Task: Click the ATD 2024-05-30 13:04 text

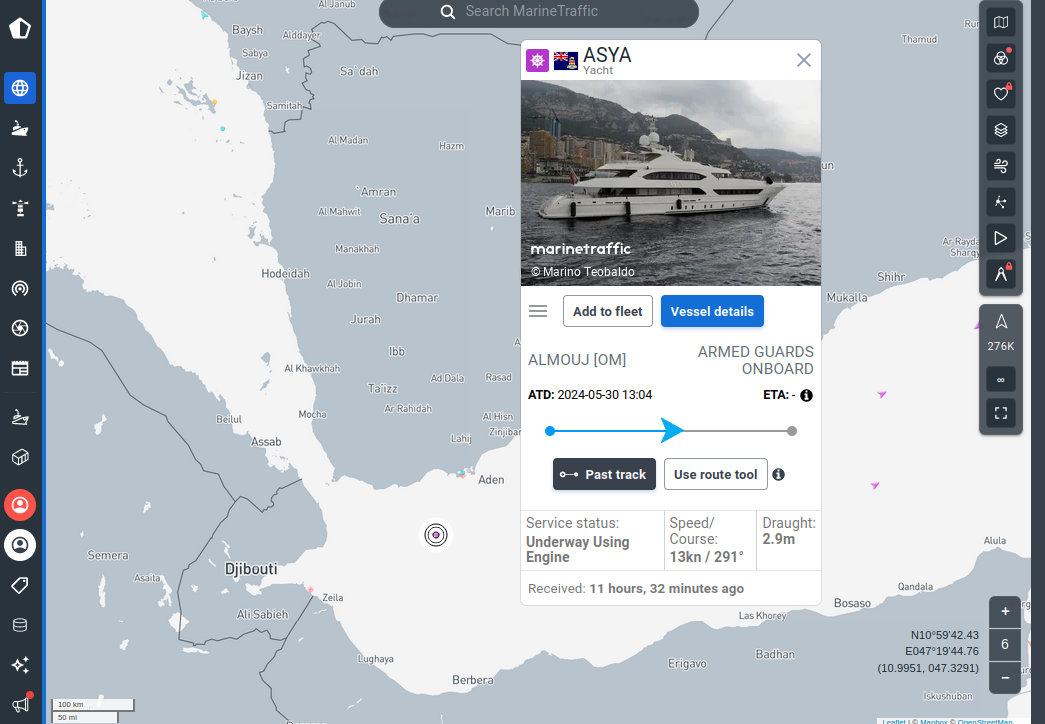Action: click(x=590, y=395)
